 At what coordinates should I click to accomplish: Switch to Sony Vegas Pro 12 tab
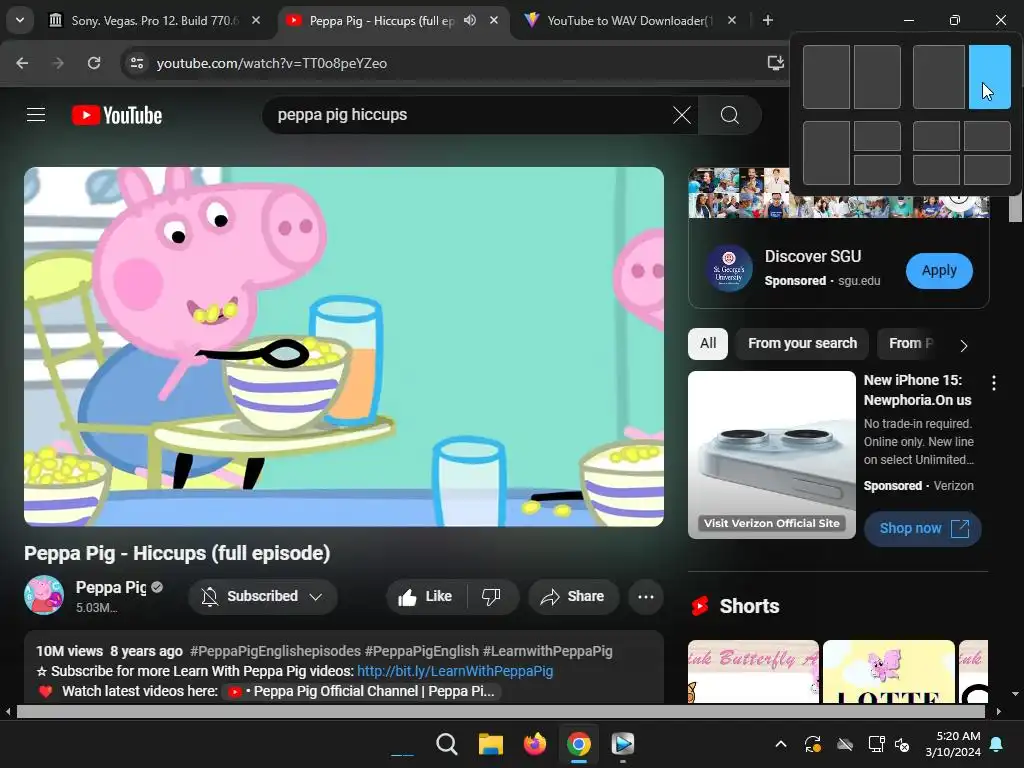[155, 20]
